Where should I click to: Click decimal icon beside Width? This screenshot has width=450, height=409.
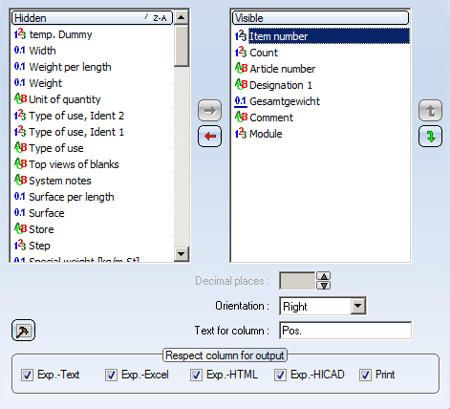tap(20, 50)
